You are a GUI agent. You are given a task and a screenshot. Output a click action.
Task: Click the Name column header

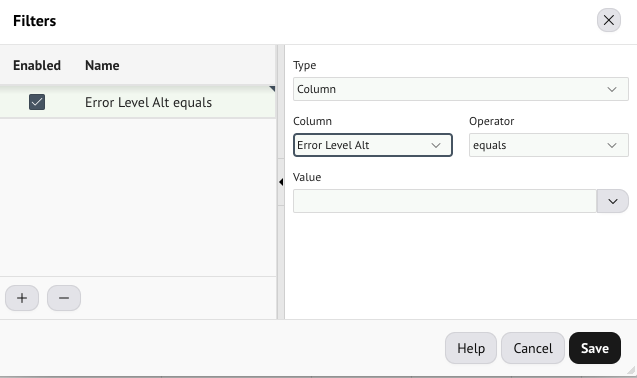click(x=102, y=65)
